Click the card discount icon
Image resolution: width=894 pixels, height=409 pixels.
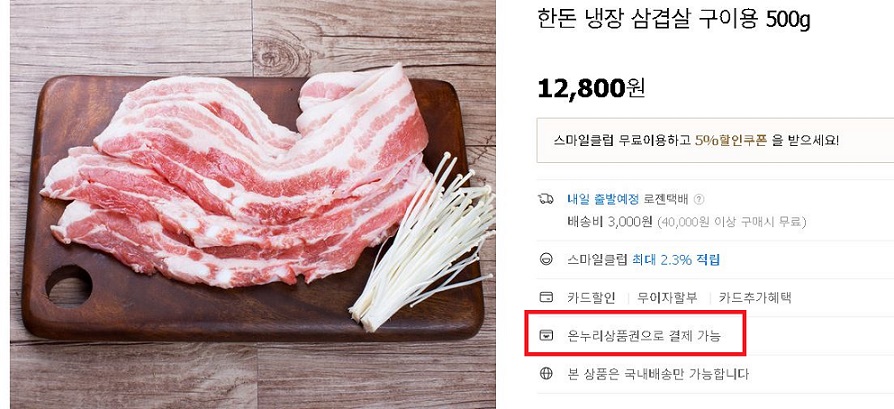point(546,297)
